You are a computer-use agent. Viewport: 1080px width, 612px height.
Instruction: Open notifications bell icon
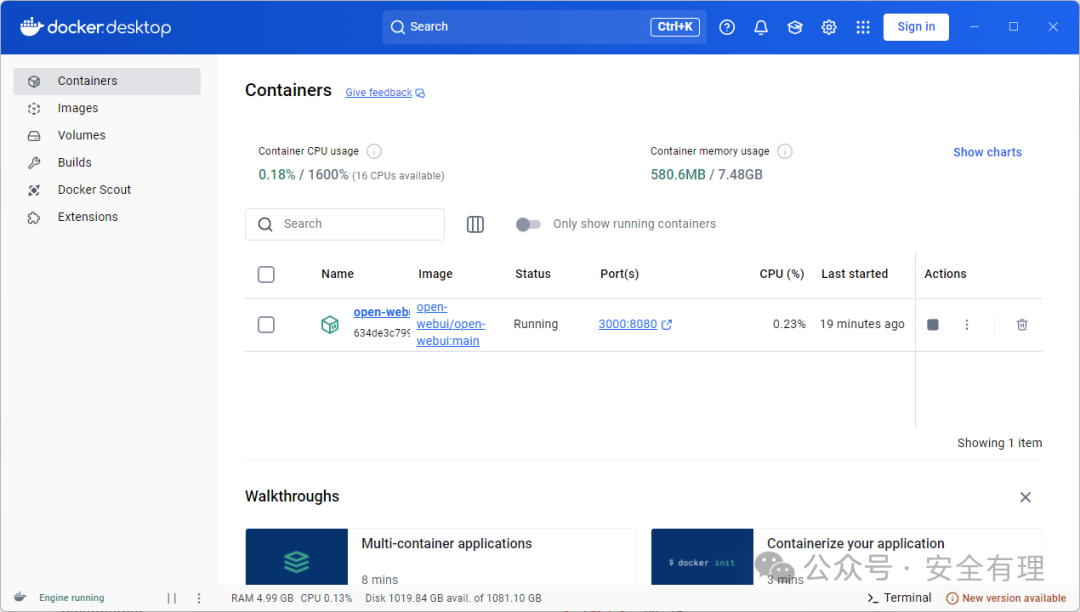point(760,27)
